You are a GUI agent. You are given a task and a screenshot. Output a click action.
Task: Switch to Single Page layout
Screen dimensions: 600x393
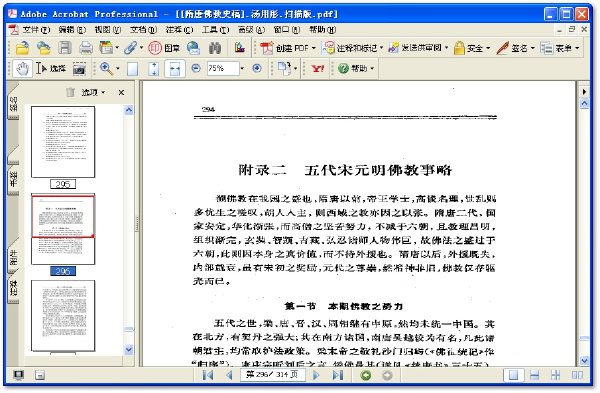tap(513, 375)
